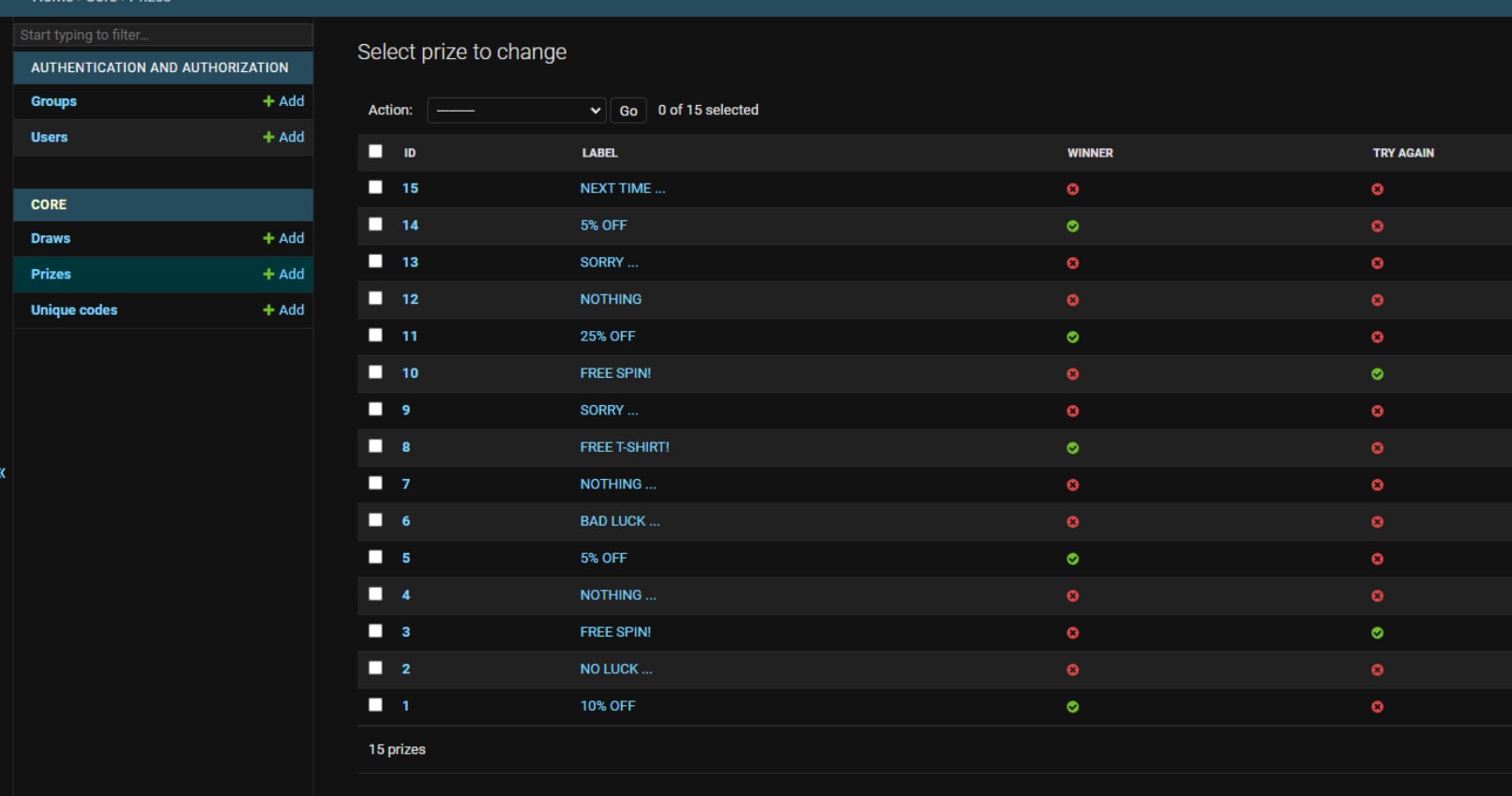This screenshot has height=796, width=1512.
Task: Click red Try Again icon for BAD LUCK row
Action: pos(1377,522)
